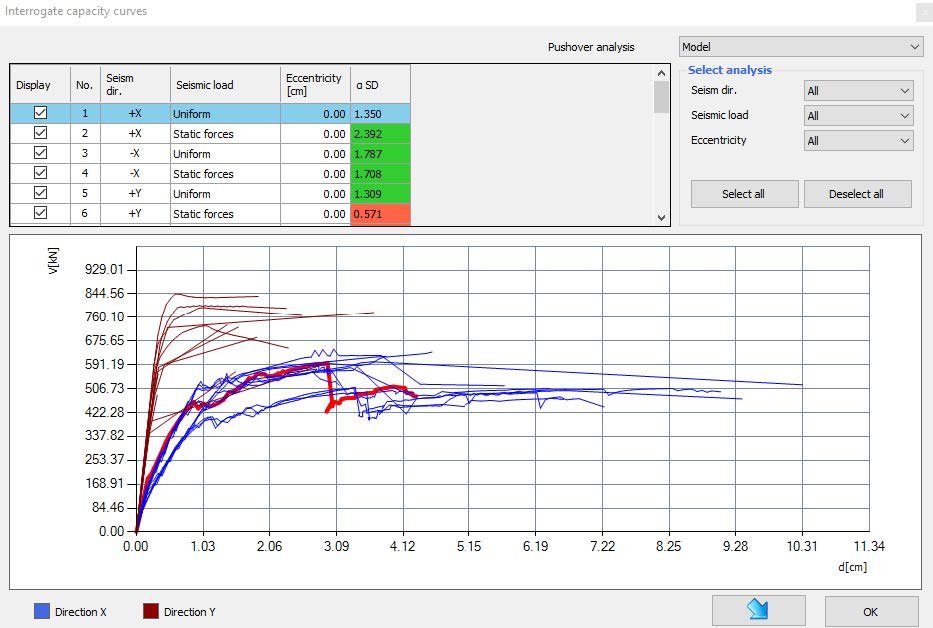This screenshot has width=933, height=628.
Task: Click the Deselect all button
Action: point(857,194)
